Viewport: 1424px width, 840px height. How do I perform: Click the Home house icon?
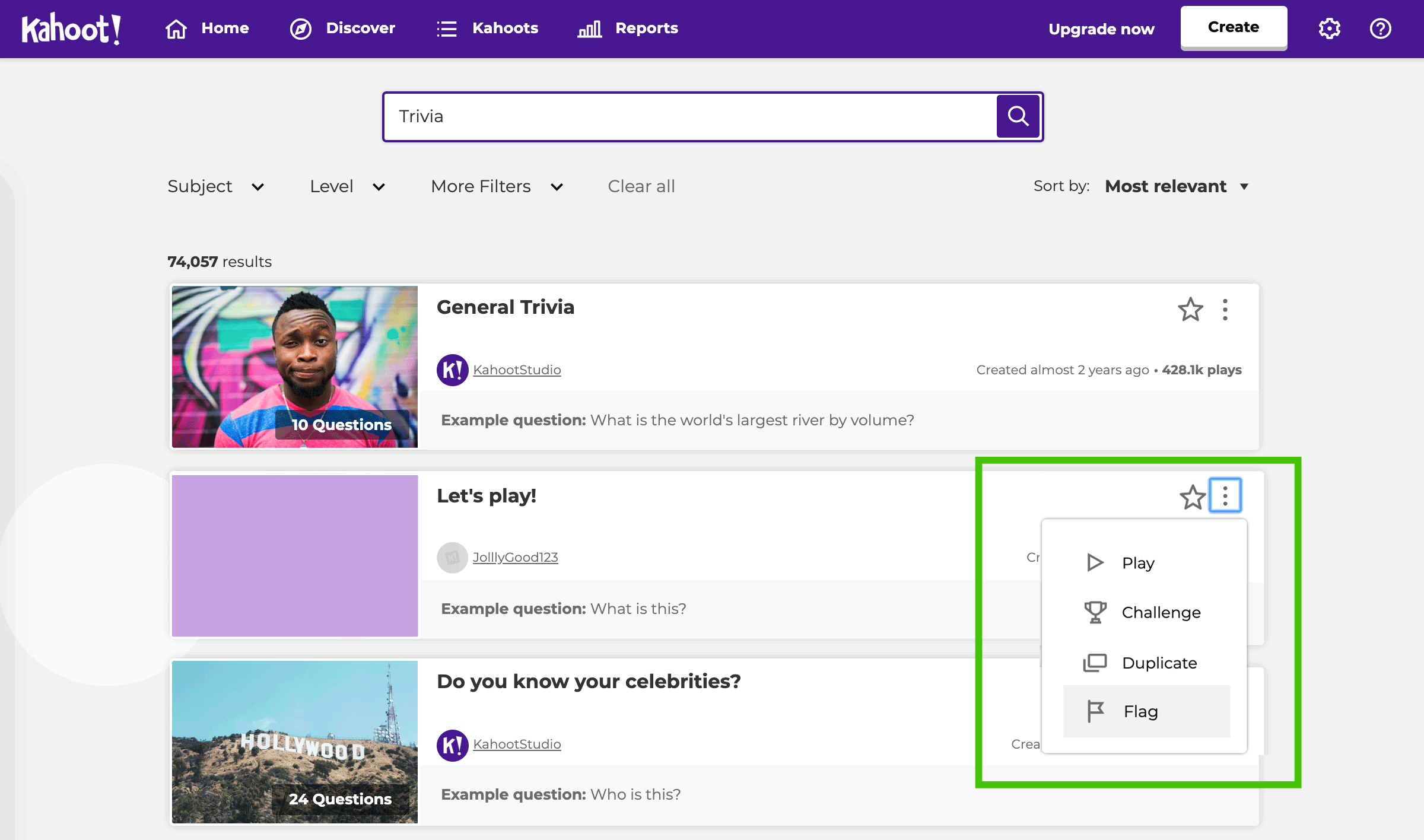(176, 28)
